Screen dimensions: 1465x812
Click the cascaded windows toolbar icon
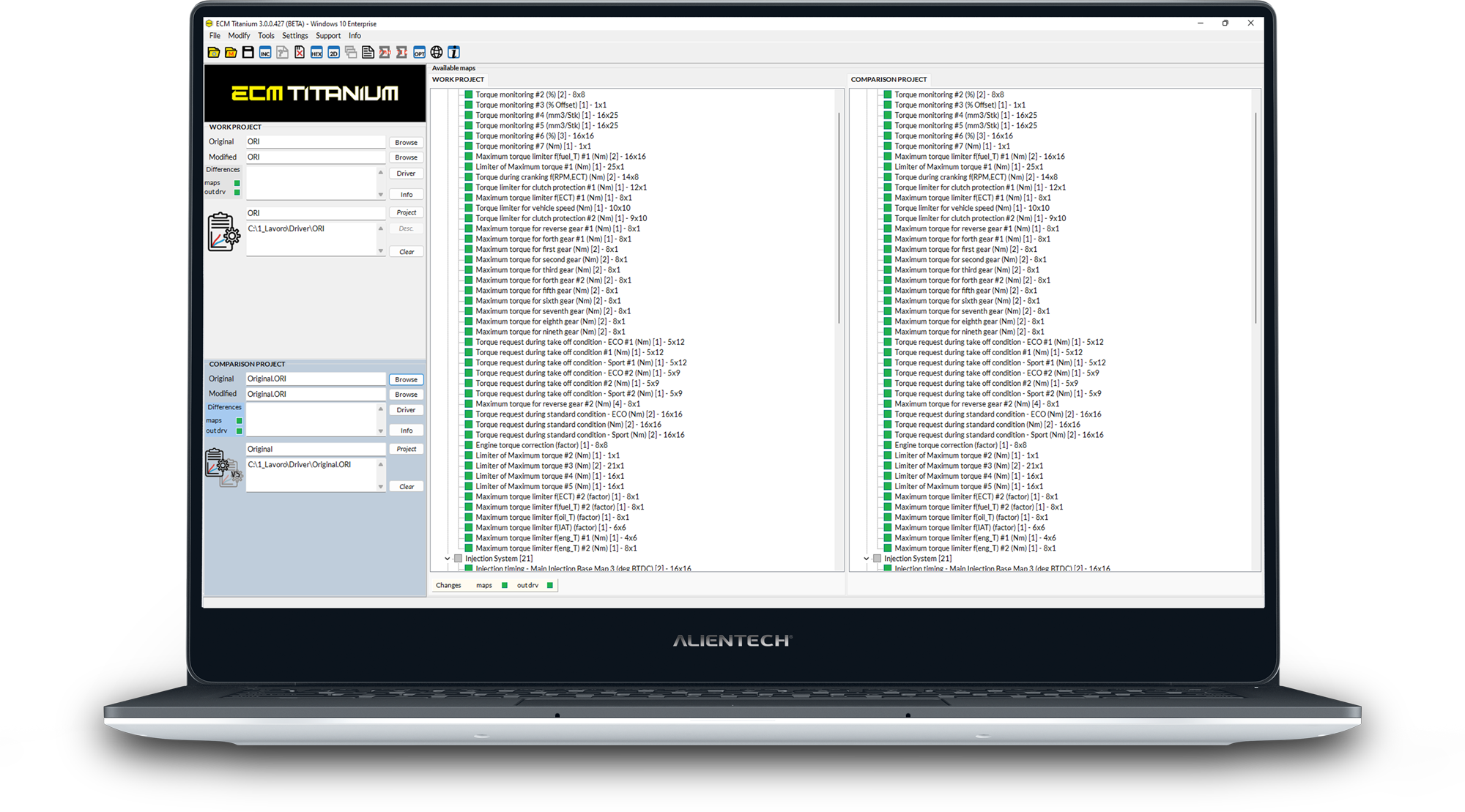[x=351, y=52]
